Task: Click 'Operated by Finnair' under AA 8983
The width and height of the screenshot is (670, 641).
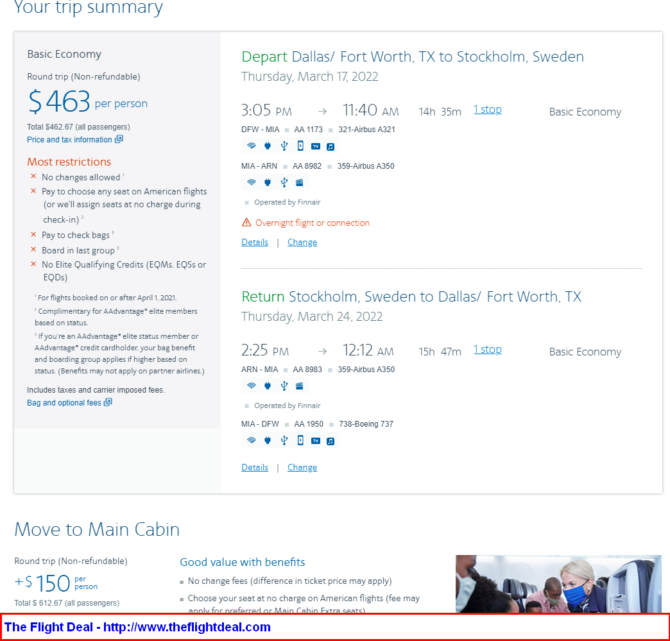Action: coord(287,406)
